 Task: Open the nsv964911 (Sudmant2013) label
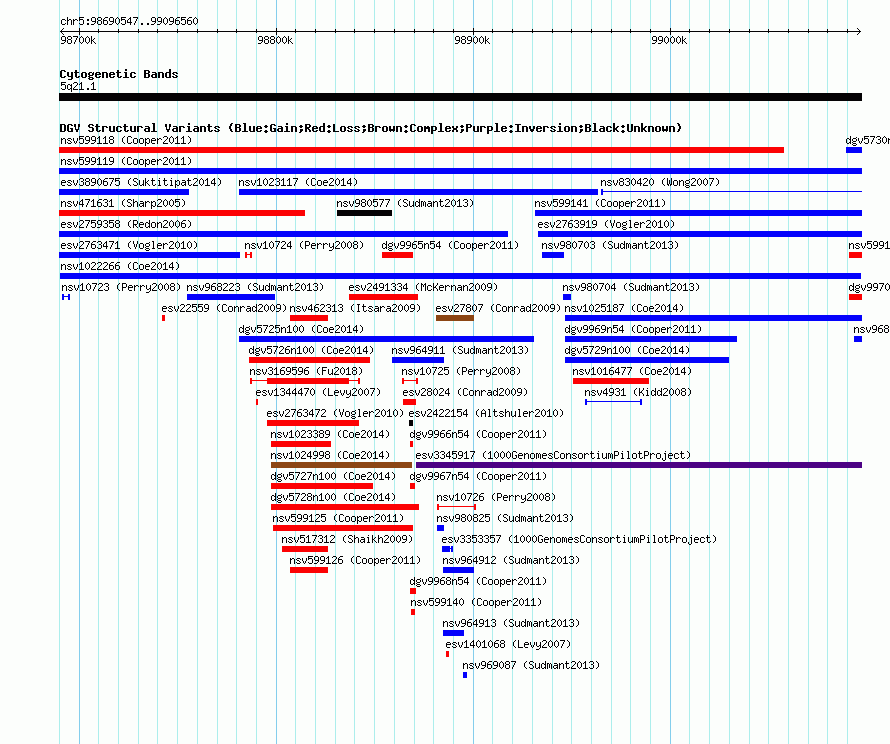(x=460, y=350)
